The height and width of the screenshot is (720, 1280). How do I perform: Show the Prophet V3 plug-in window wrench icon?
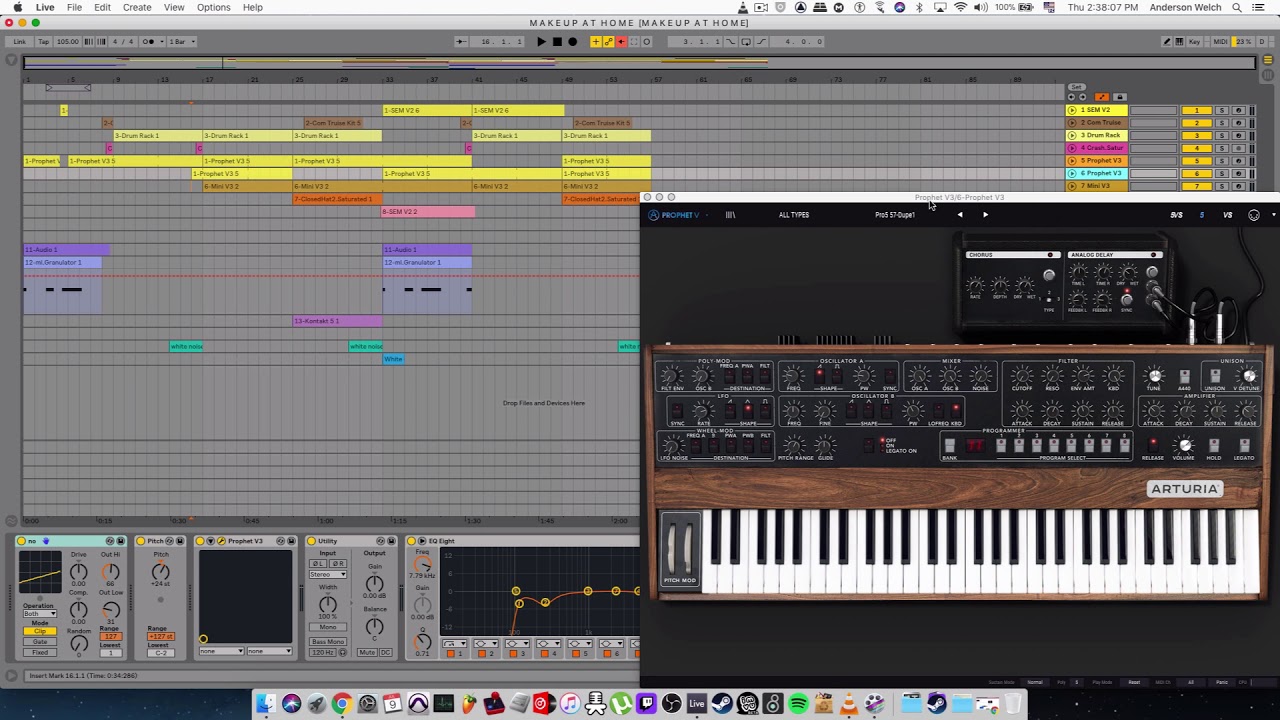[x=221, y=541]
